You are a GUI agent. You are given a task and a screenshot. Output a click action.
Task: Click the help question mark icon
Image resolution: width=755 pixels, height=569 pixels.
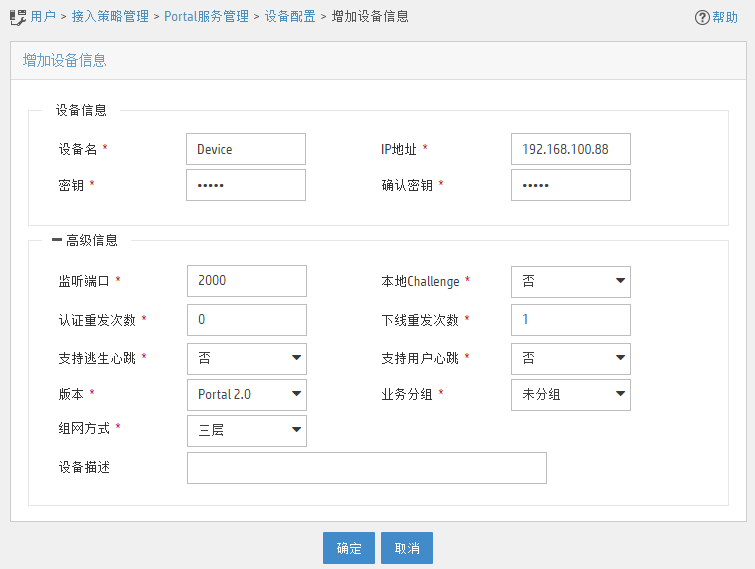point(702,18)
